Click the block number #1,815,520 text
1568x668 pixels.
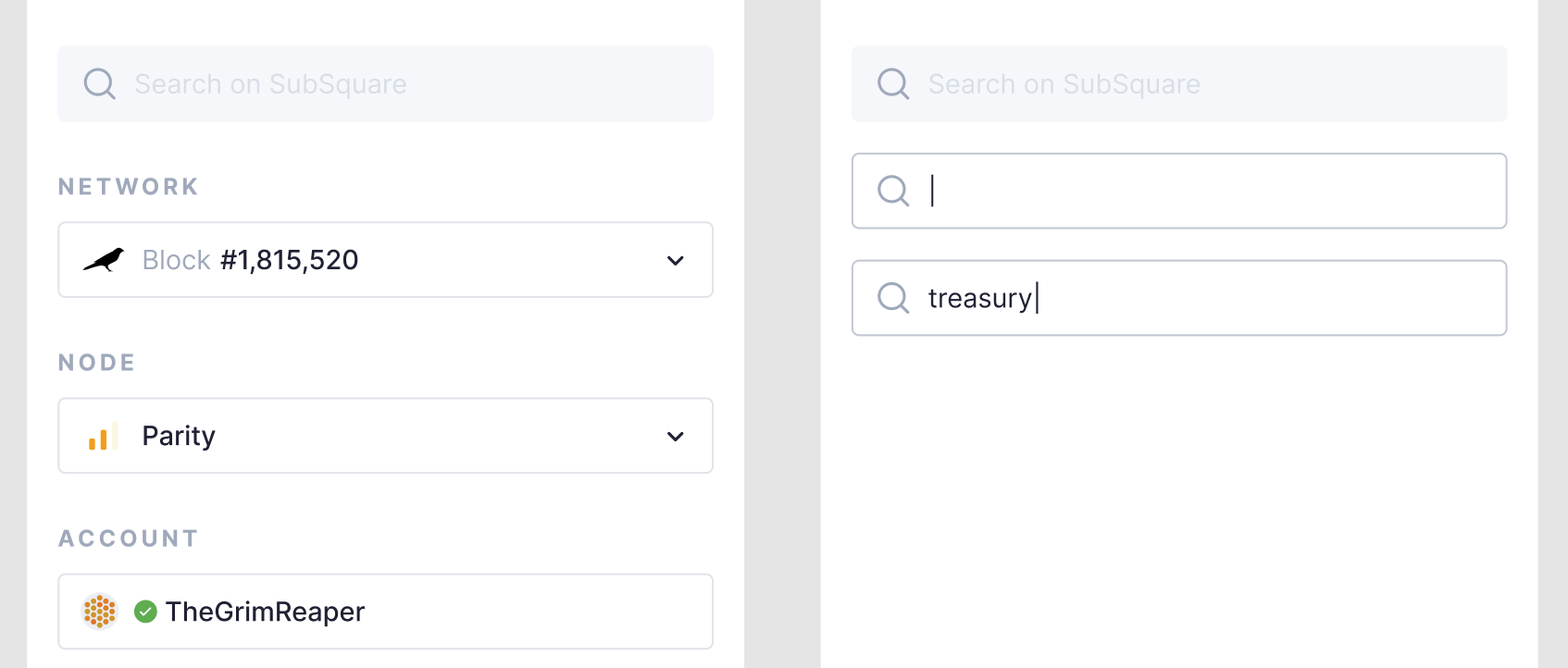pos(288,260)
